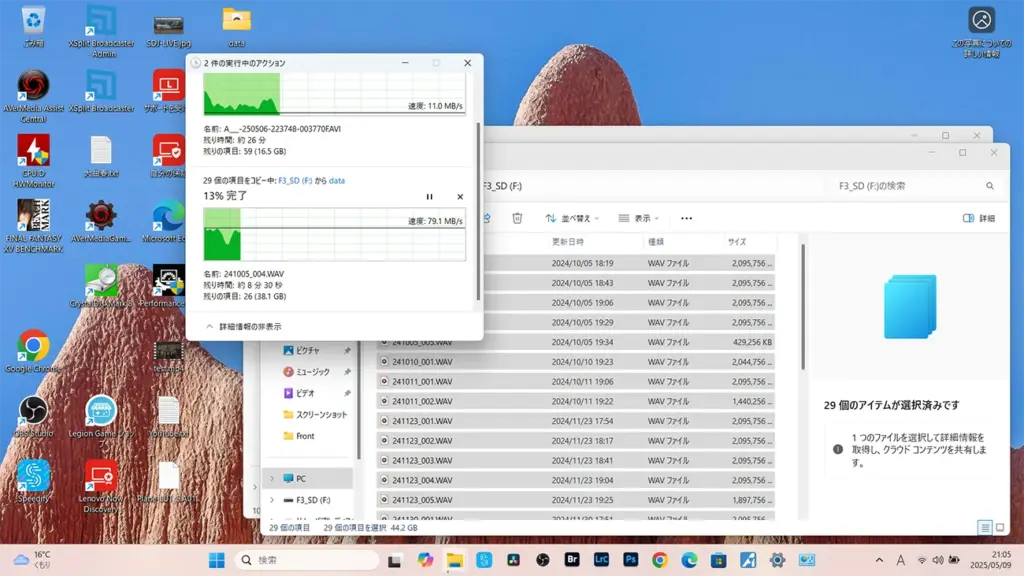Viewport: 1024px width, 576px height.
Task: Cancel the F3_SD to data copy
Action: (460, 197)
